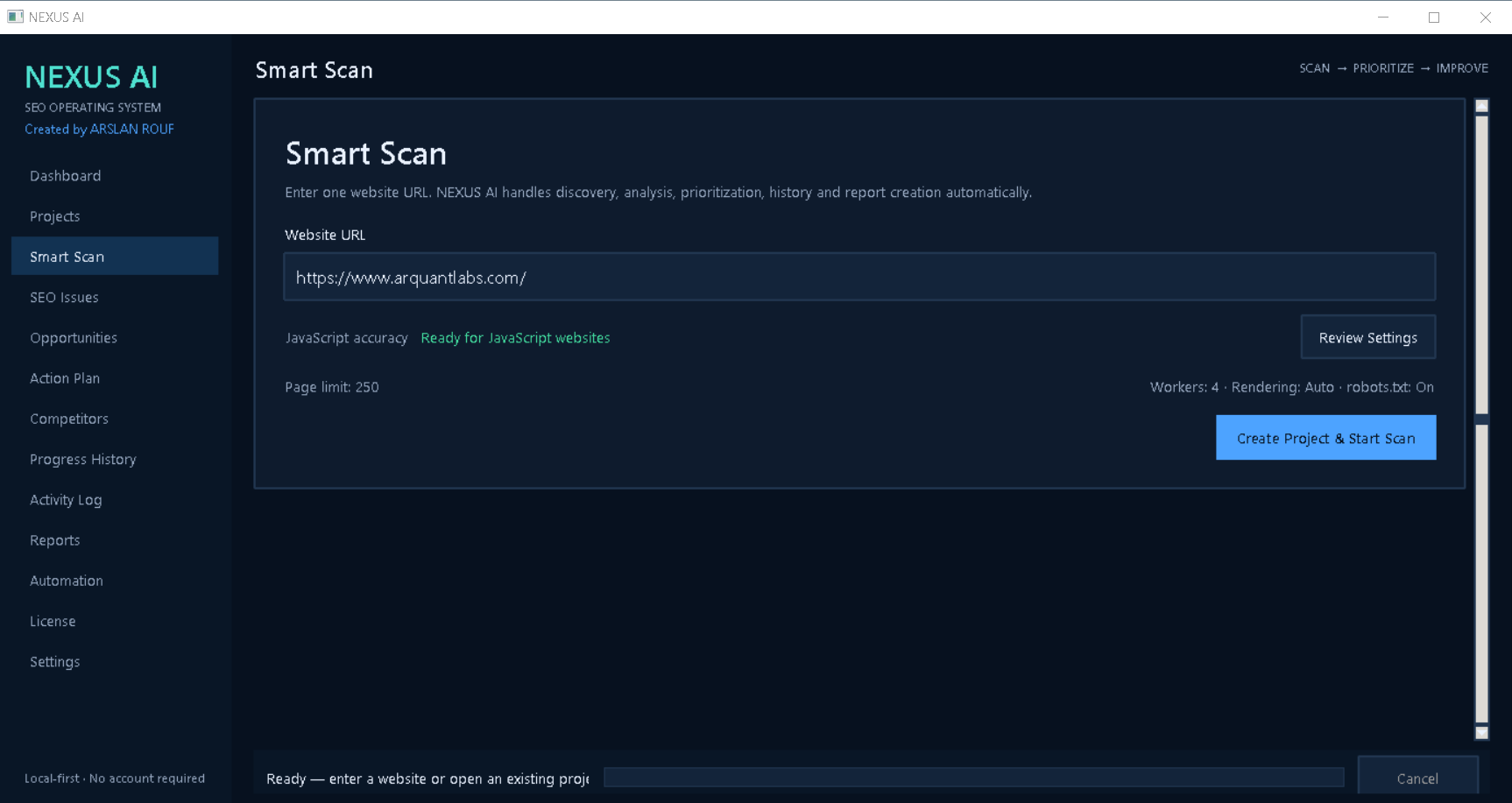Open Settings from the sidebar
This screenshot has height=803, width=1512.
click(115, 662)
